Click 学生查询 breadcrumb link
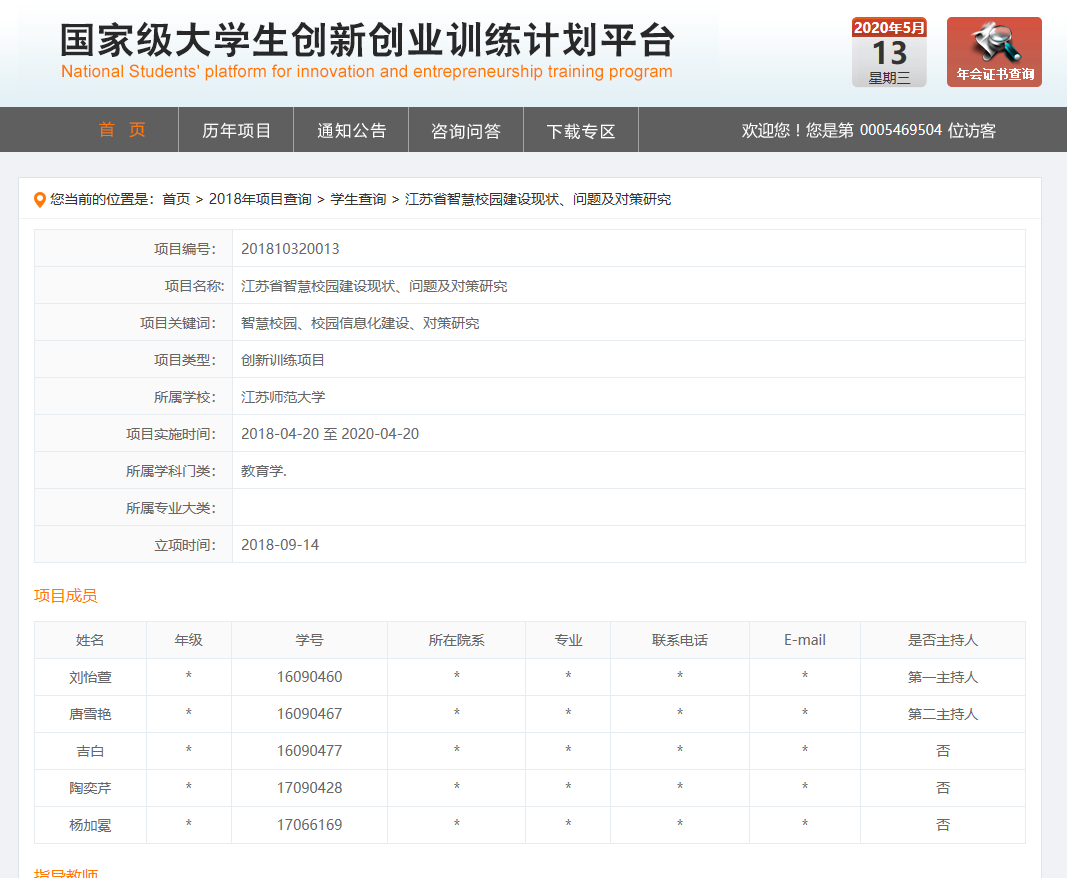The image size is (1067, 878). point(358,200)
